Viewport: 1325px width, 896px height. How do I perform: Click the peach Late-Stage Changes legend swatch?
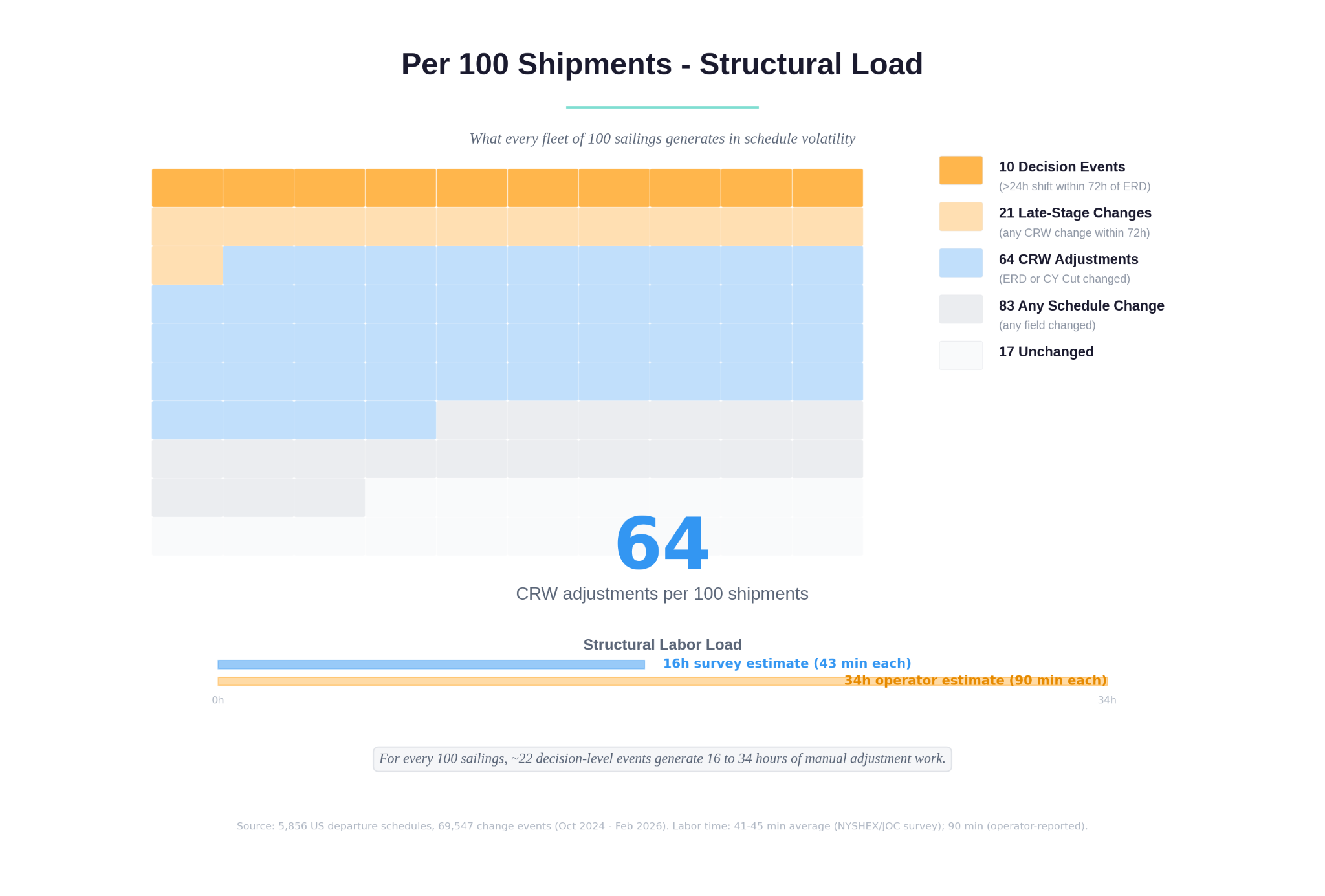click(x=961, y=217)
